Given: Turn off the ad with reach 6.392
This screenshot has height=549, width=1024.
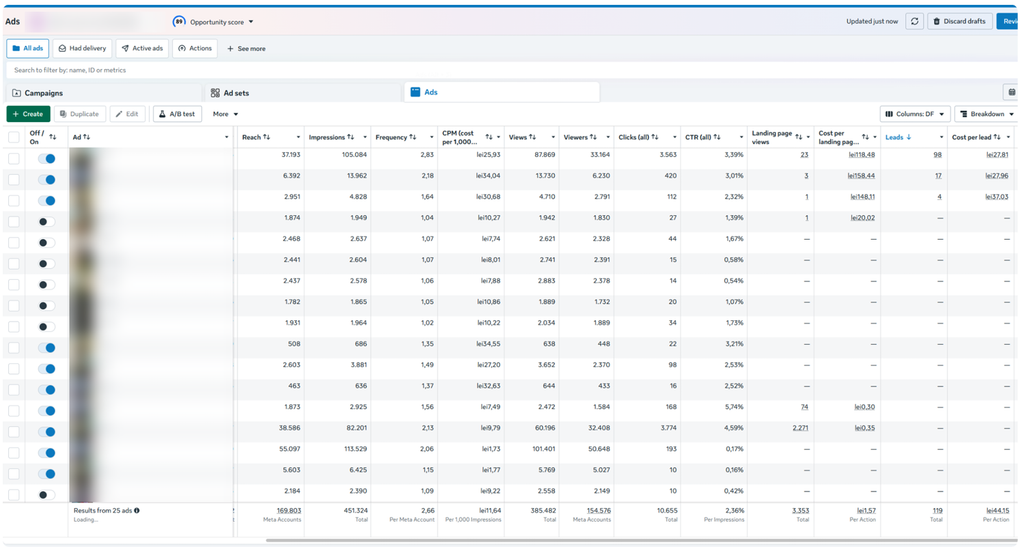Looking at the screenshot, I should click(46, 180).
